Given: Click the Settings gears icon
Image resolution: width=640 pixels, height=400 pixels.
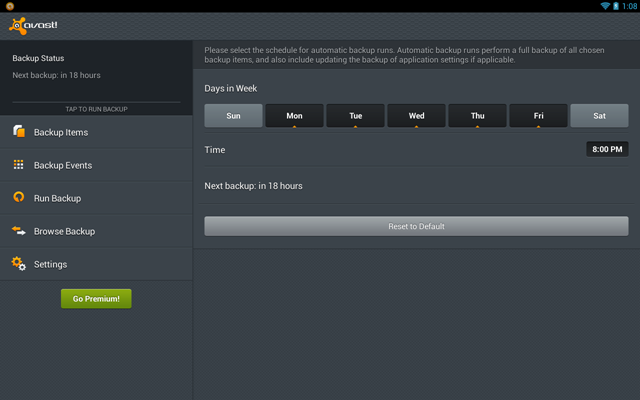Looking at the screenshot, I should (19, 264).
